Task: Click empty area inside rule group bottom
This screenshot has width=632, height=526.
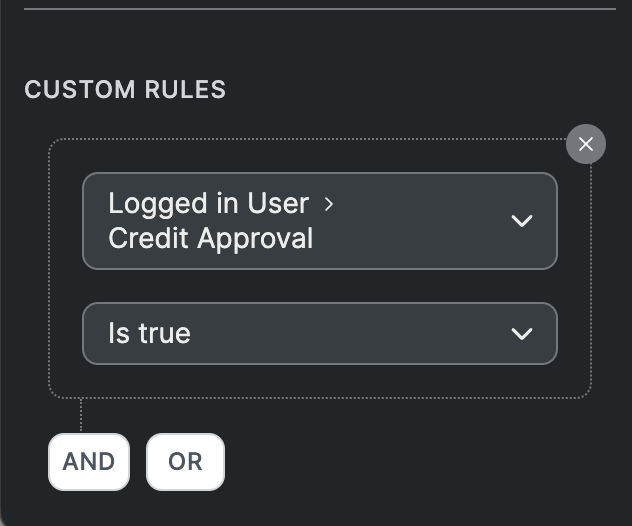Action: pos(319,381)
